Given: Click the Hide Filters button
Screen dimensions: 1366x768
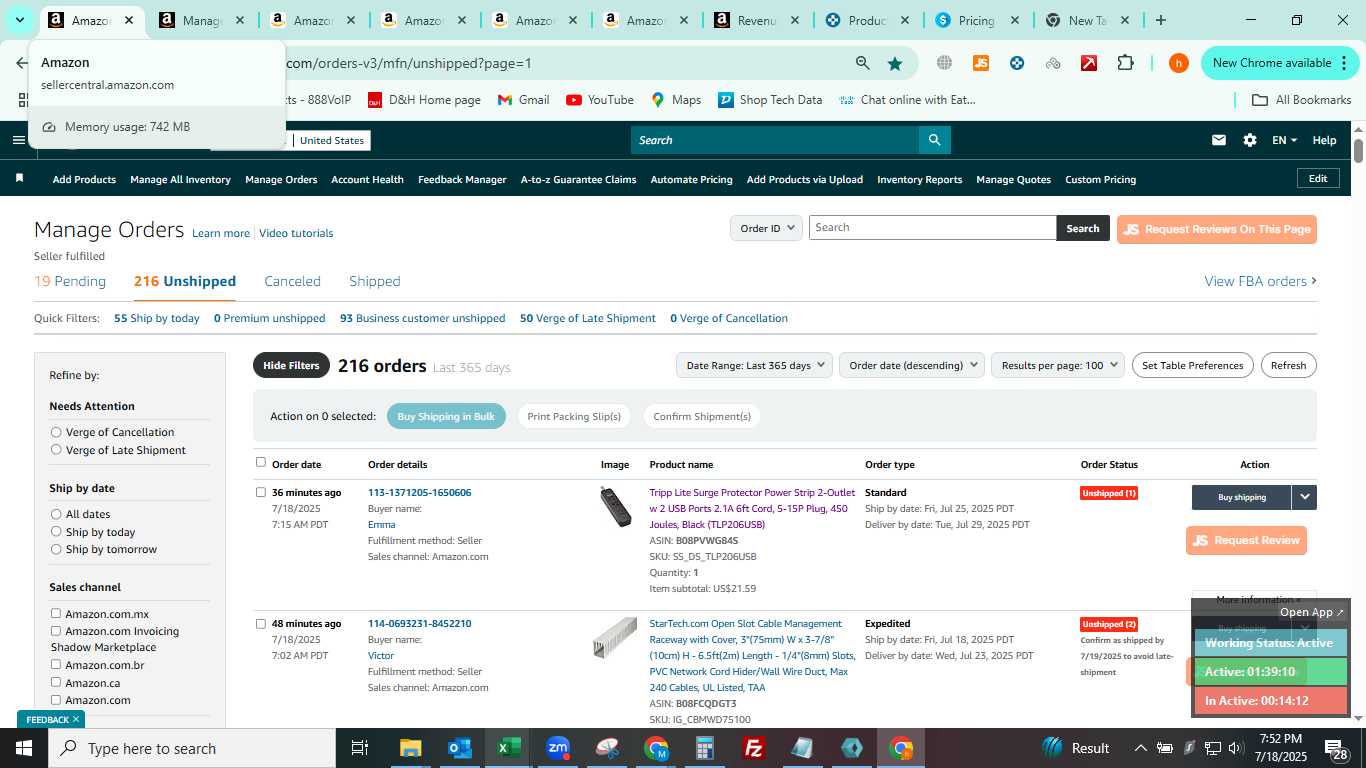Looking at the screenshot, I should (x=291, y=365).
